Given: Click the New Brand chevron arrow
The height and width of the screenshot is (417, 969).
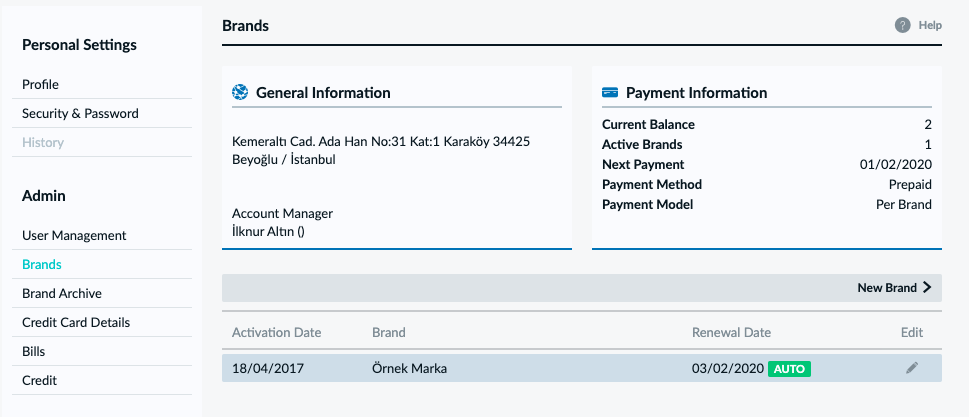Looking at the screenshot, I should [x=926, y=287].
